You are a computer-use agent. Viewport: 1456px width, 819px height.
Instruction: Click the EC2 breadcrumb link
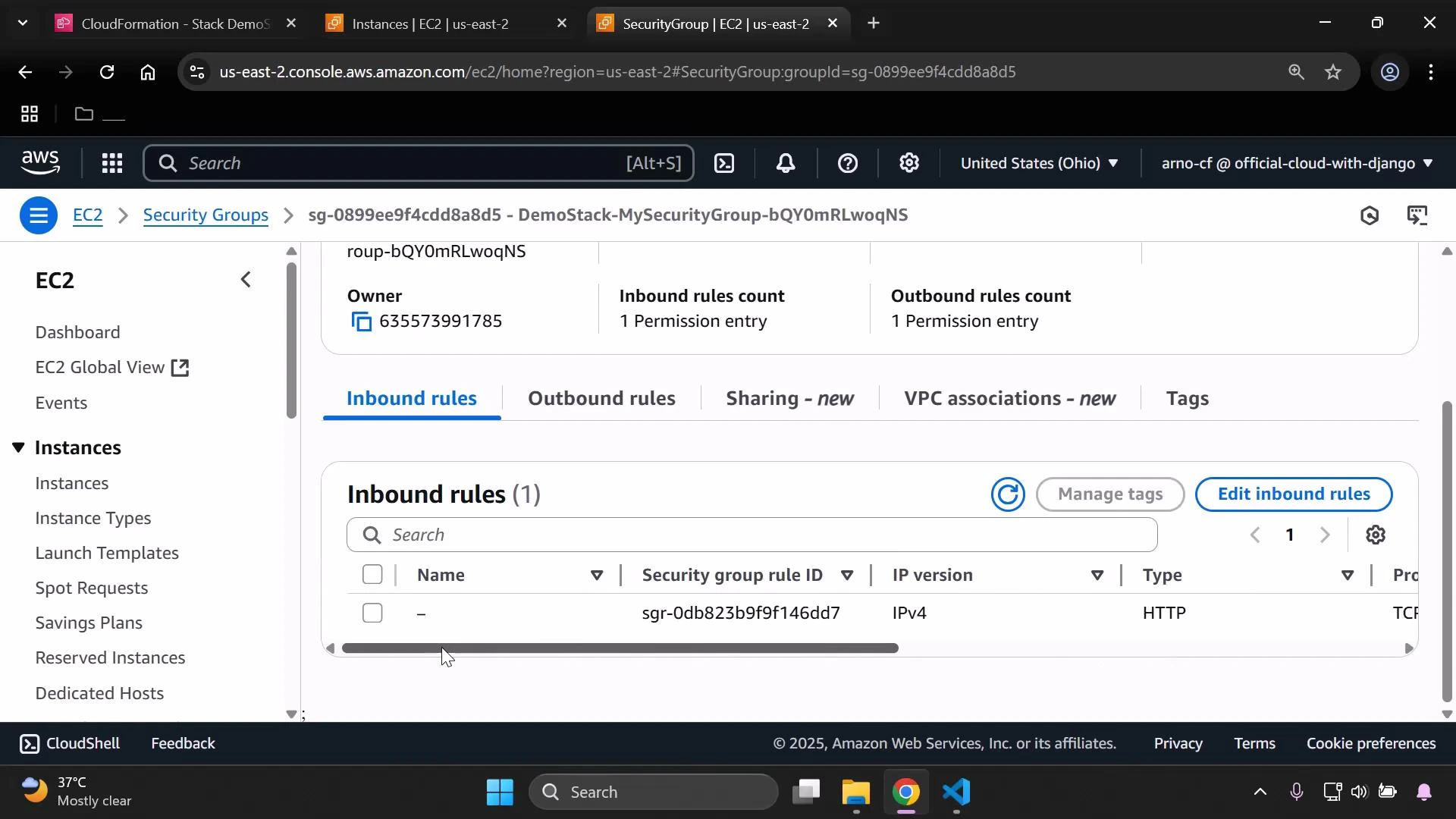[x=87, y=215]
